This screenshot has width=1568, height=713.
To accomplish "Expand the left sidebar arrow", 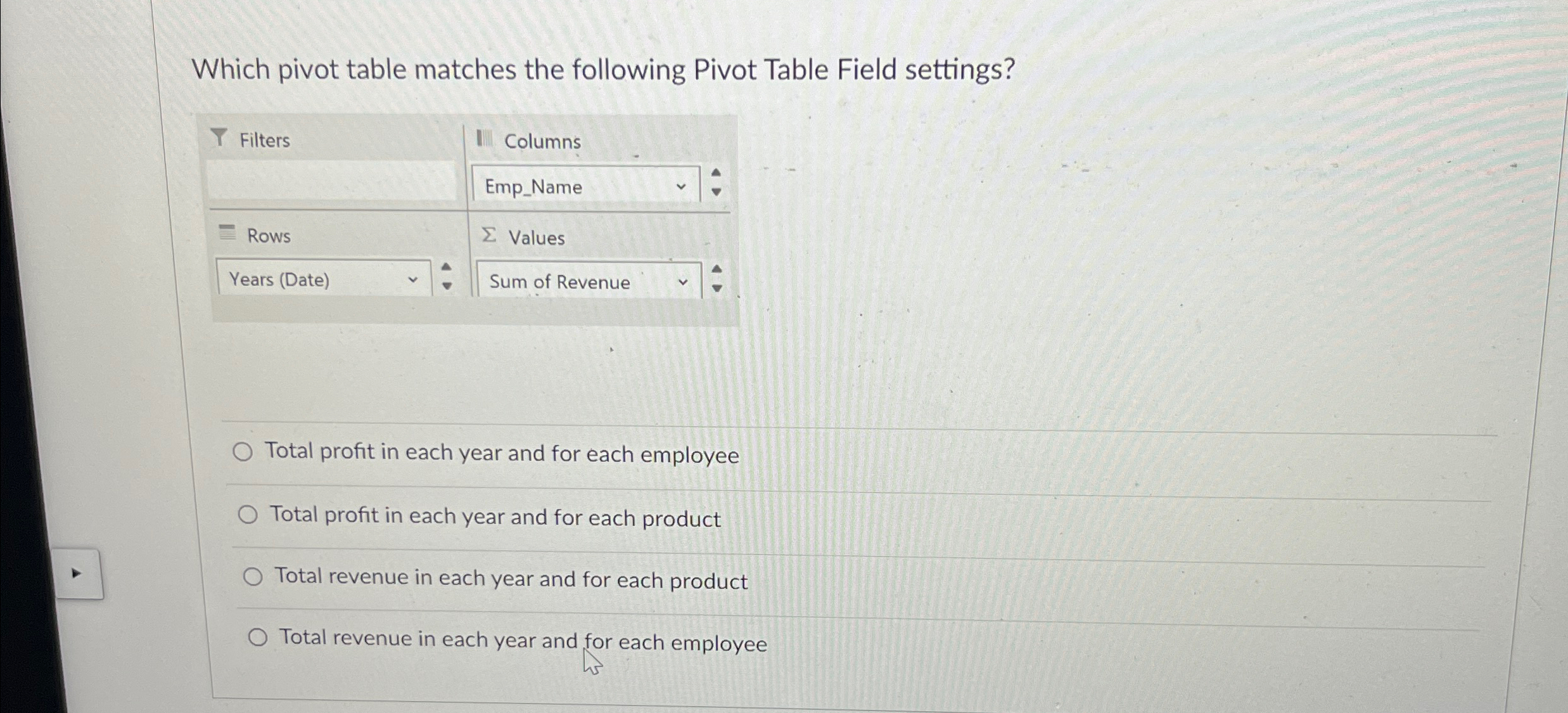I will [76, 574].
